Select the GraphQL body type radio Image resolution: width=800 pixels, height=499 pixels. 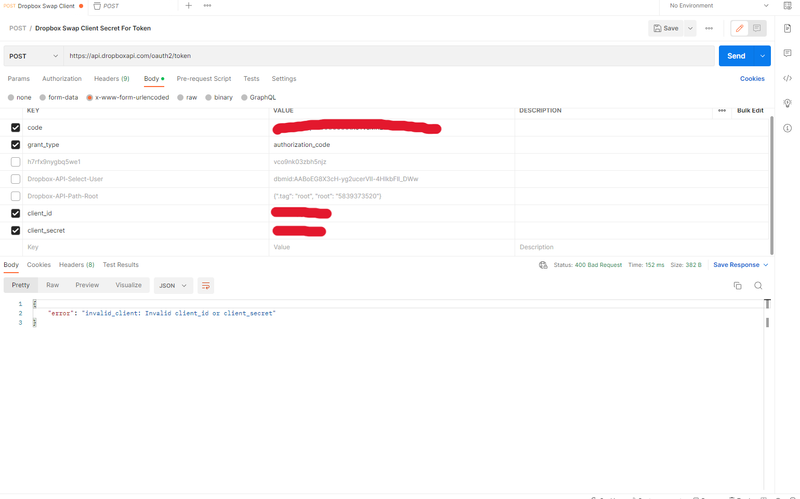pyautogui.click(x=244, y=97)
